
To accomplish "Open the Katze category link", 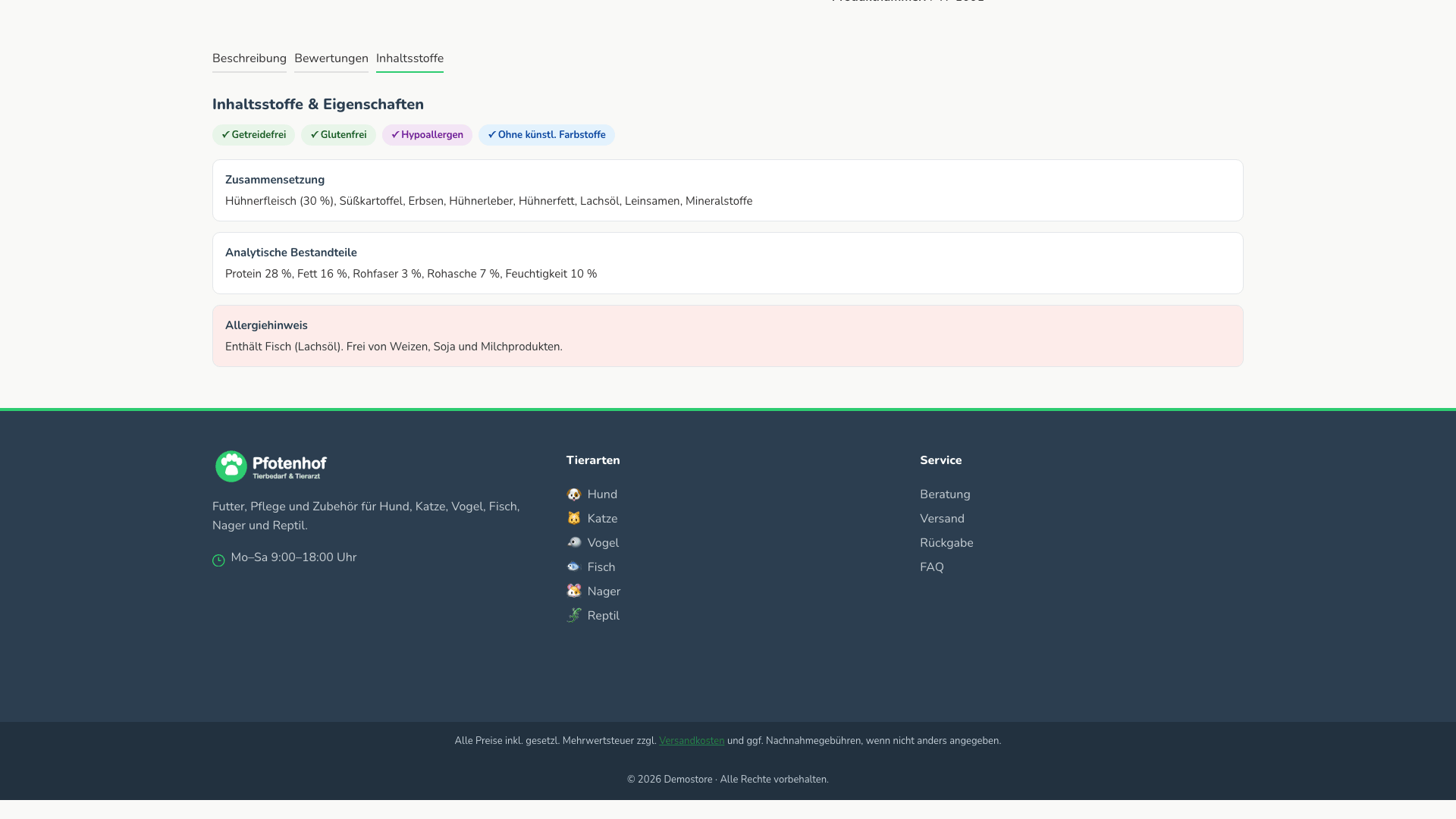I will (x=602, y=519).
